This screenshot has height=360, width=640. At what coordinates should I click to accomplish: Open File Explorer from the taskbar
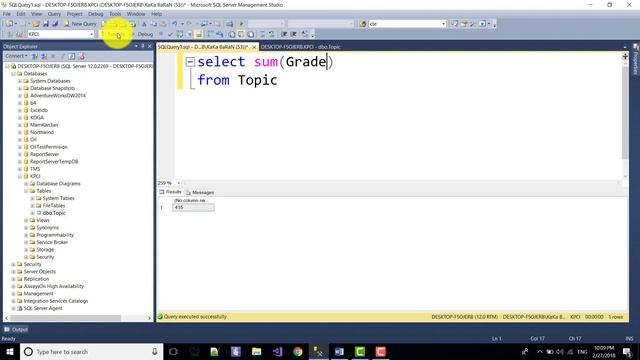pyautogui.click(x=256, y=351)
